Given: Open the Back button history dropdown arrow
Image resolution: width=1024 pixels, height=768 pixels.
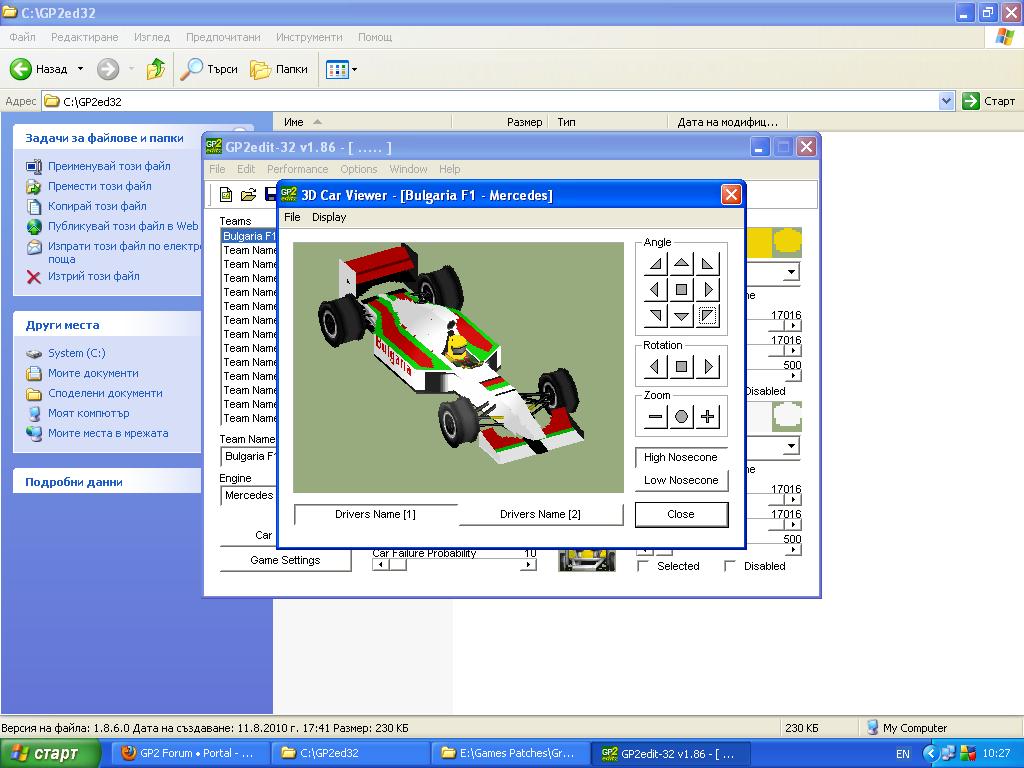Looking at the screenshot, I should (x=81, y=70).
